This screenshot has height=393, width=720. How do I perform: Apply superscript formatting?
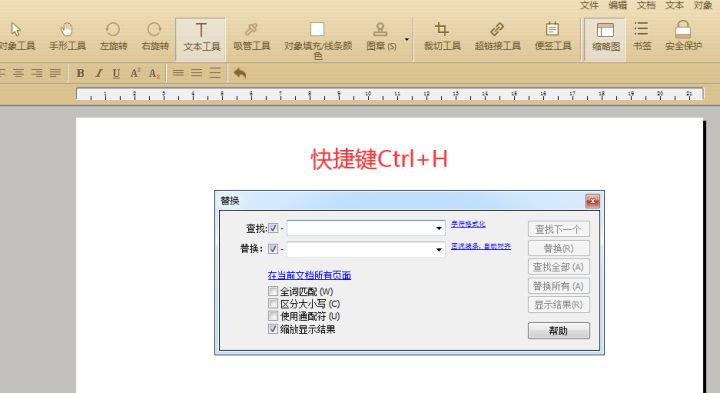(x=135, y=73)
